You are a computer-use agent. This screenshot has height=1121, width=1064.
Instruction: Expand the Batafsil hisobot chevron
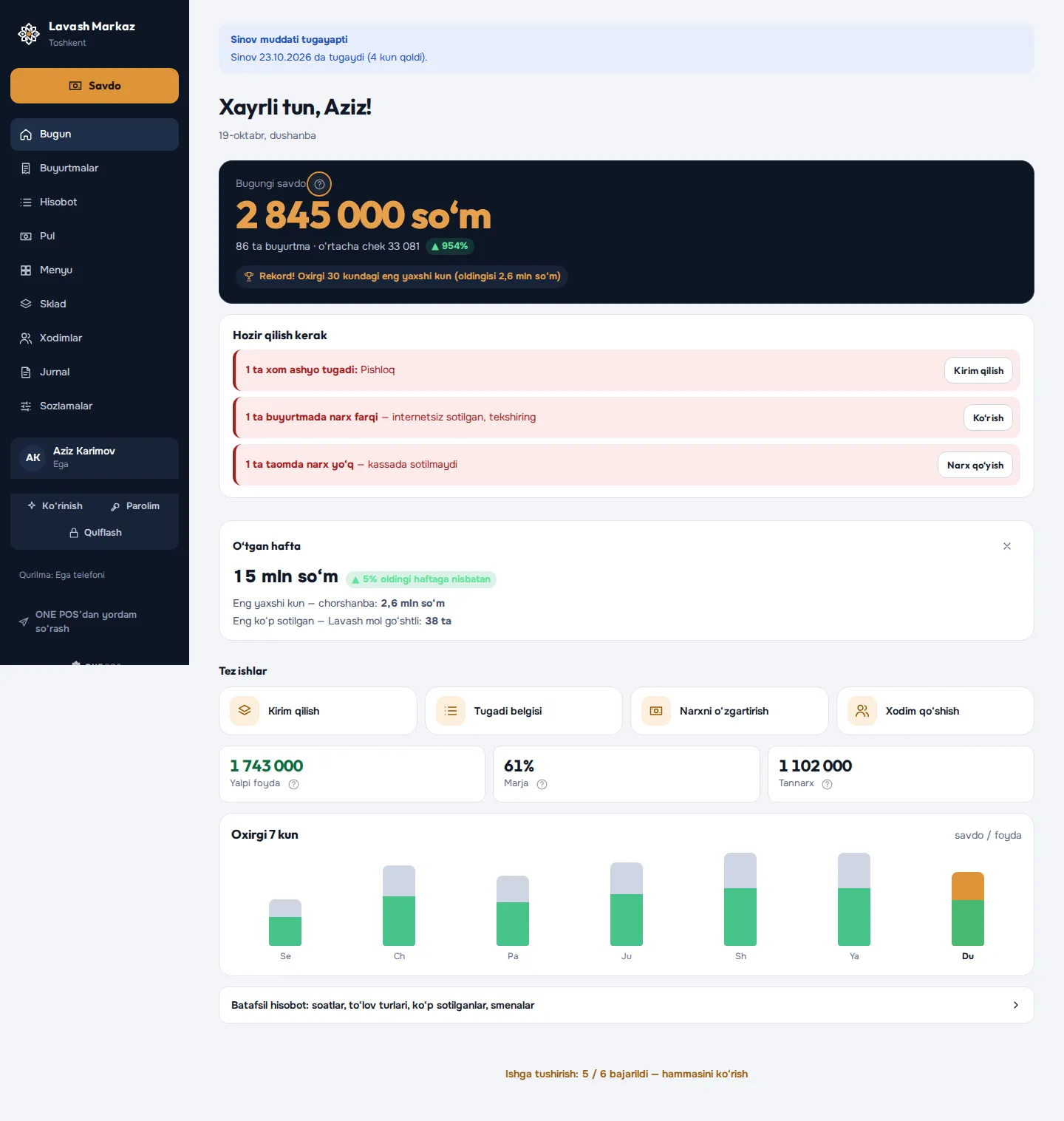click(x=1015, y=1005)
